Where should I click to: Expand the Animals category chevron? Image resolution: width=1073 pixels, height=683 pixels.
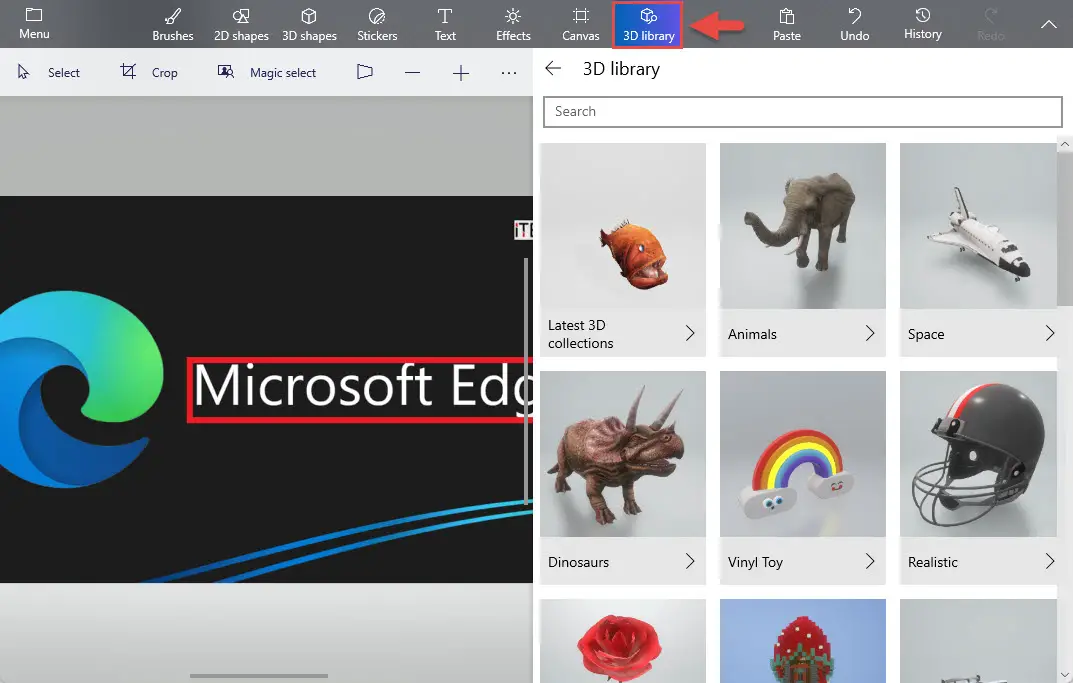coord(870,333)
